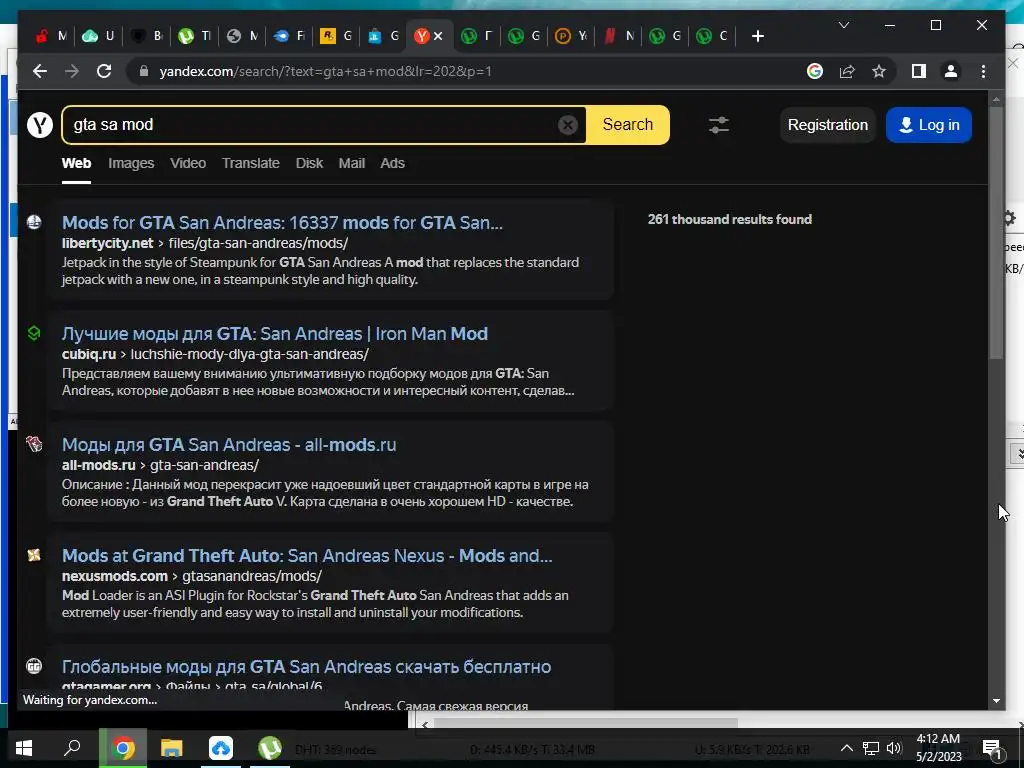
Task: Open the Windows Start menu
Action: [24, 748]
